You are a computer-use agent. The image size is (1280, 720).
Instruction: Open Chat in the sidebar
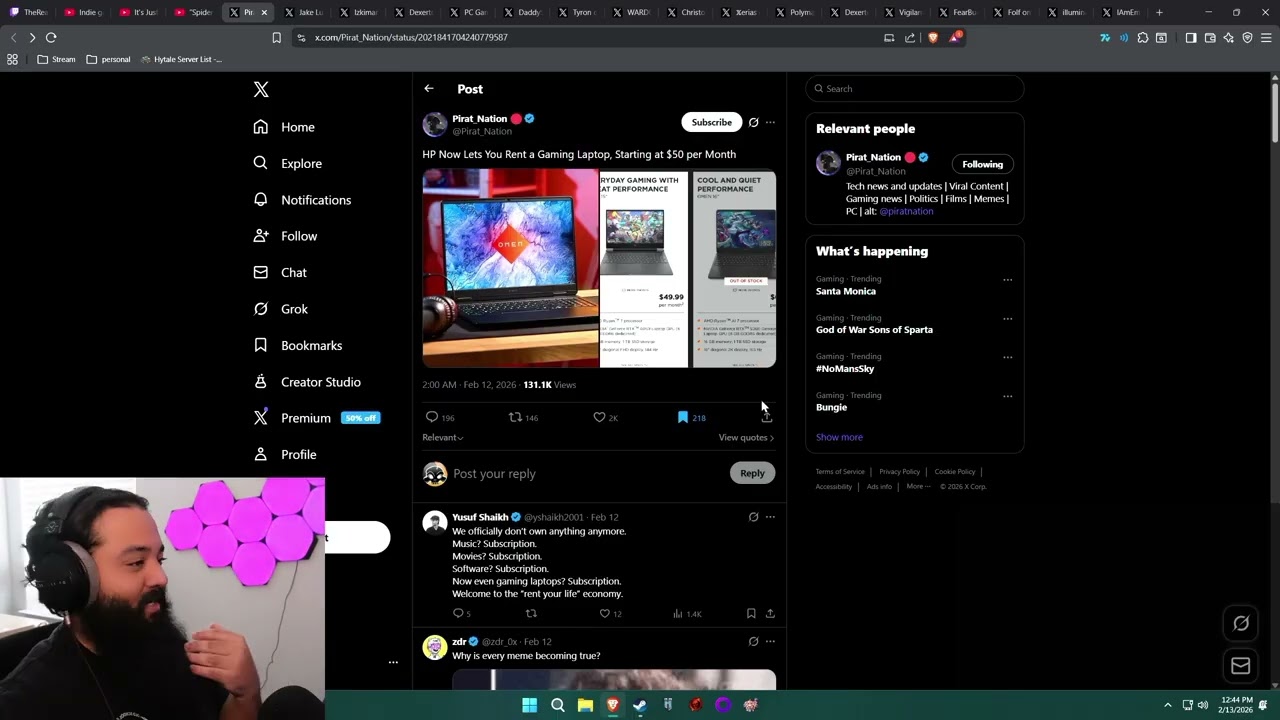[280, 272]
